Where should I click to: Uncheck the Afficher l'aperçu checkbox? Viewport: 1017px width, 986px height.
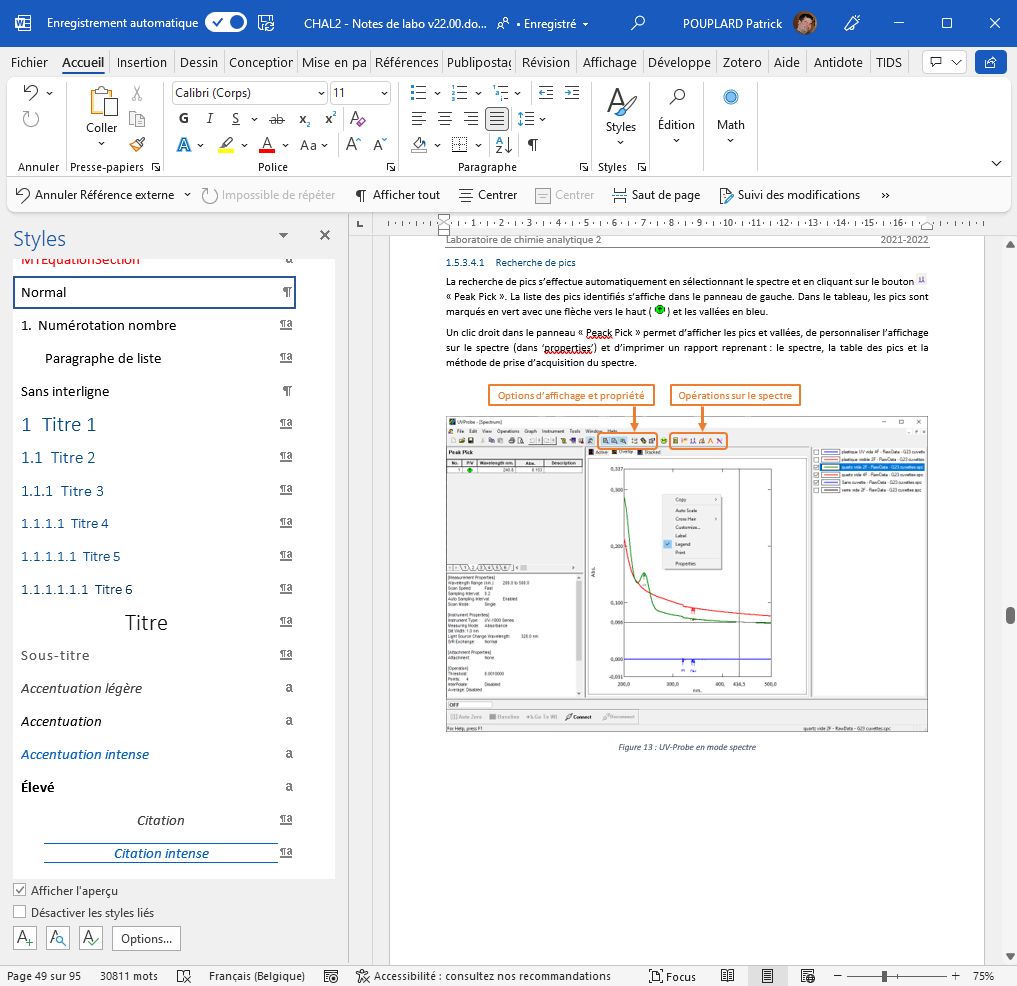(x=20, y=890)
